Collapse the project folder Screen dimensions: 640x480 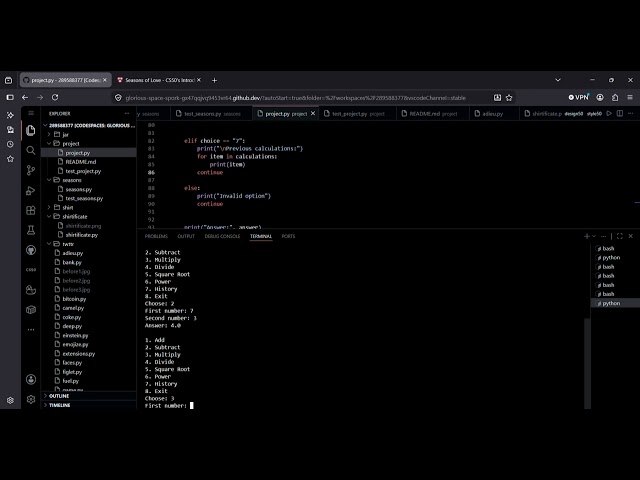tap(49, 143)
